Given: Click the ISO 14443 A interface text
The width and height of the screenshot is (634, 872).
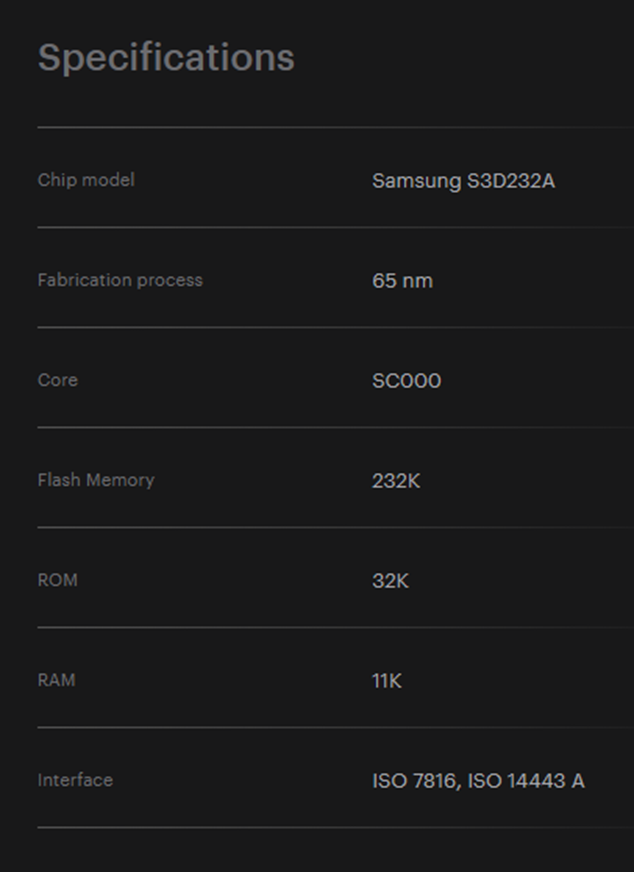Looking at the screenshot, I should click(x=526, y=781).
